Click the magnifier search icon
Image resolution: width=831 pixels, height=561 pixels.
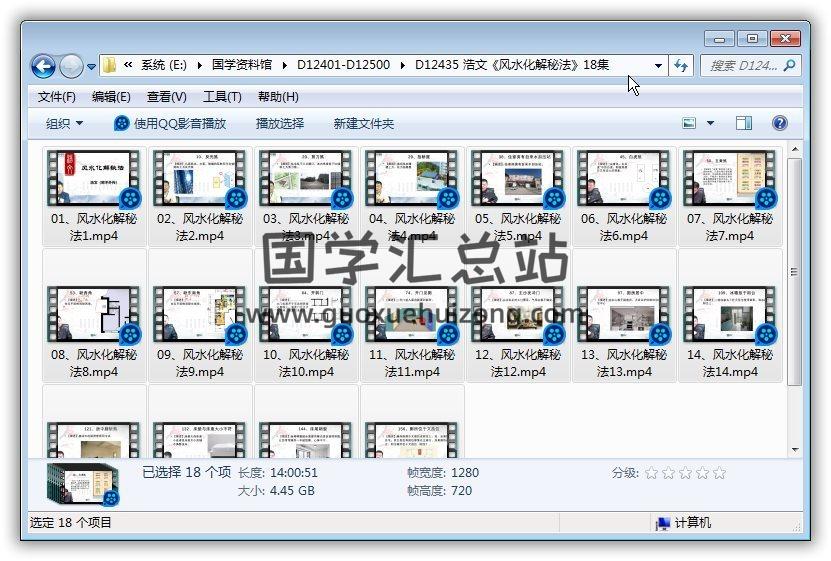pos(789,66)
